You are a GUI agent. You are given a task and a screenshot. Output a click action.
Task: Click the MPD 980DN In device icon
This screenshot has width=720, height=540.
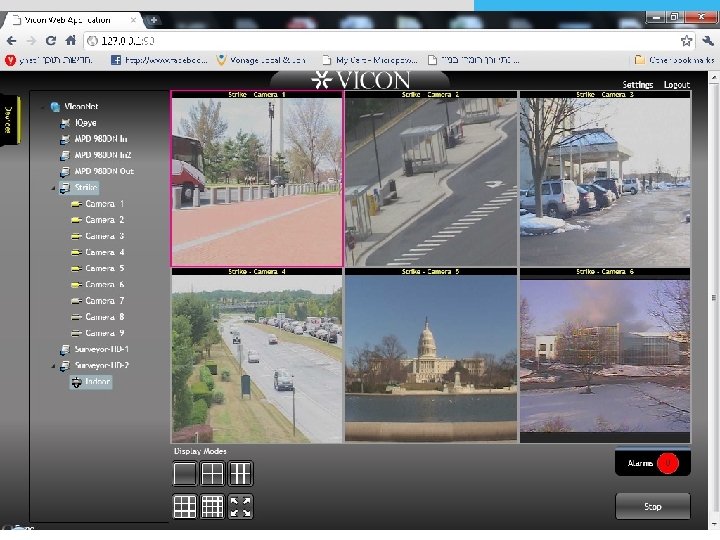[x=65, y=139]
